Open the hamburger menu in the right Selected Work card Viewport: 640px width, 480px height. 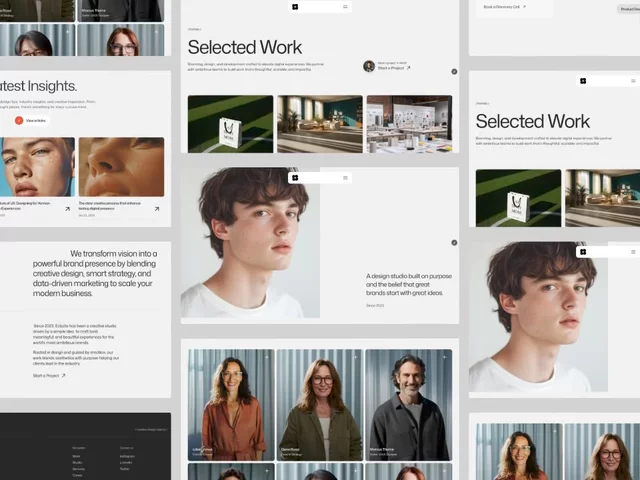point(633,81)
